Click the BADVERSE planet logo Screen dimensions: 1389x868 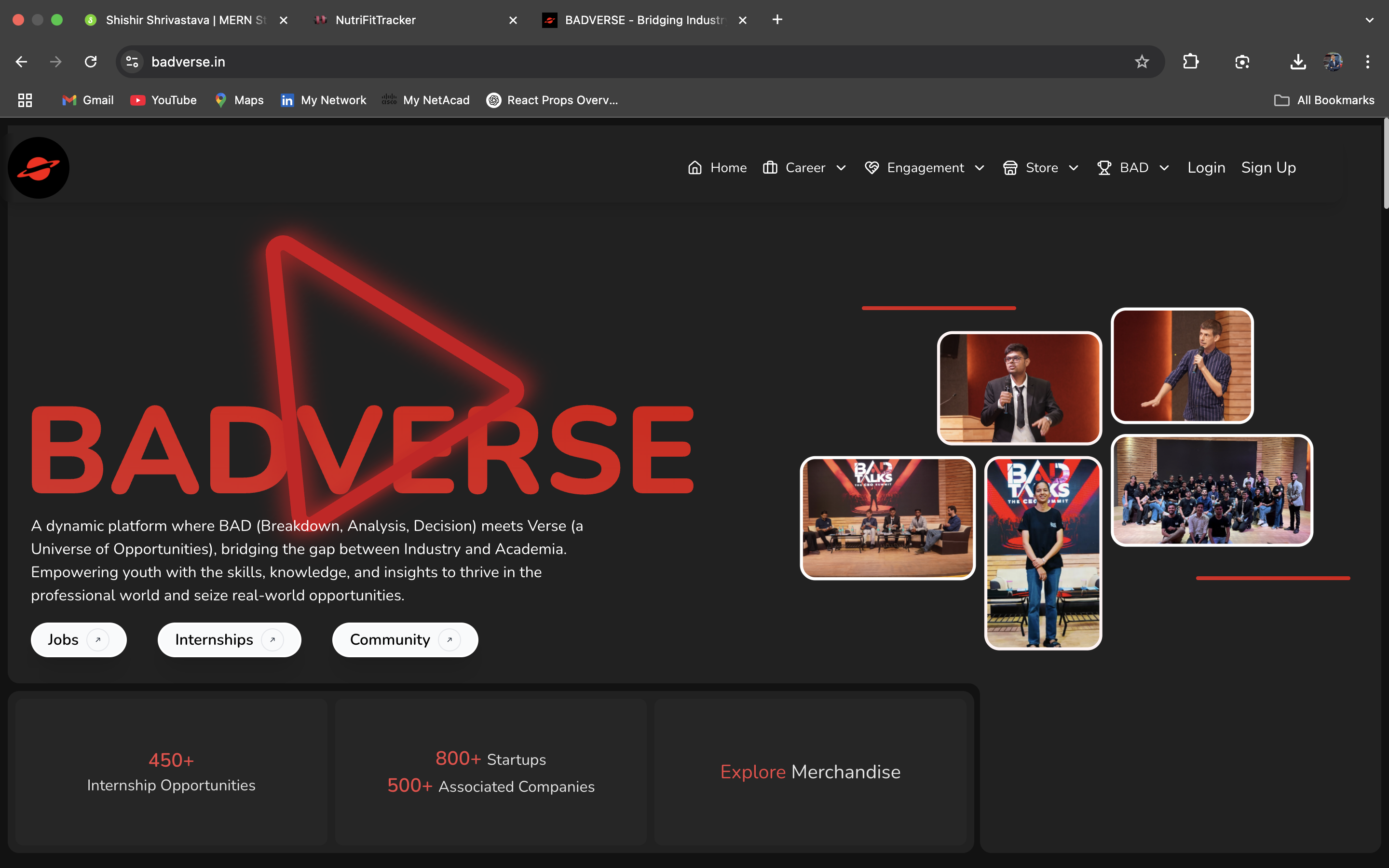39,168
